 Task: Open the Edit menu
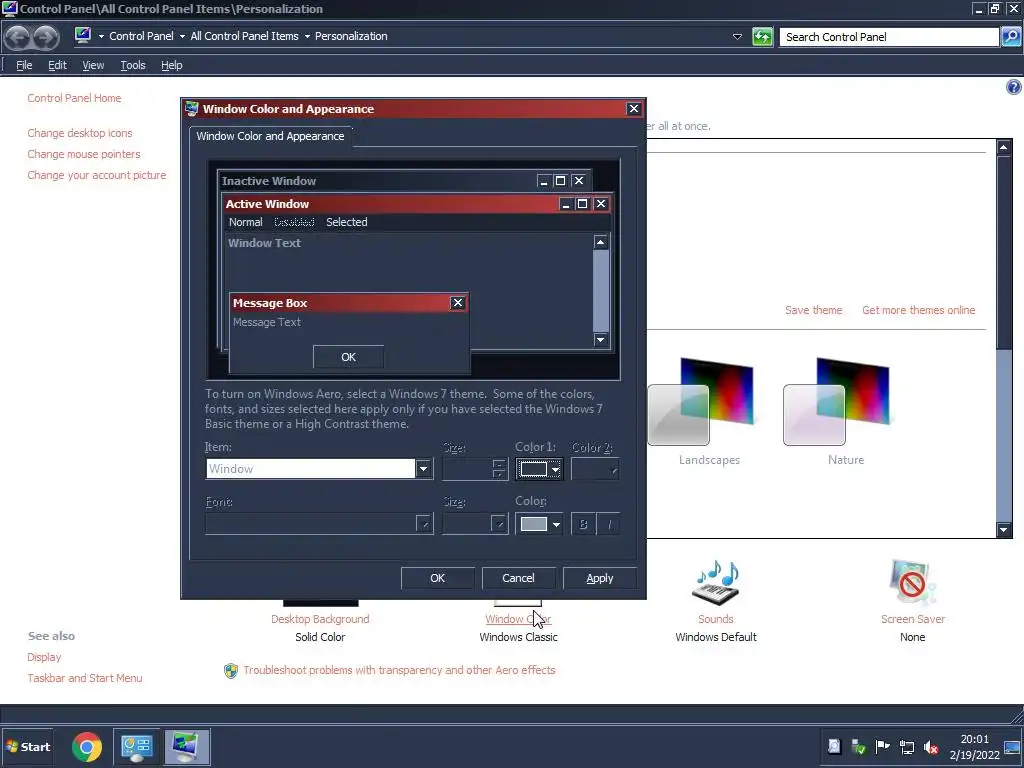tap(57, 65)
